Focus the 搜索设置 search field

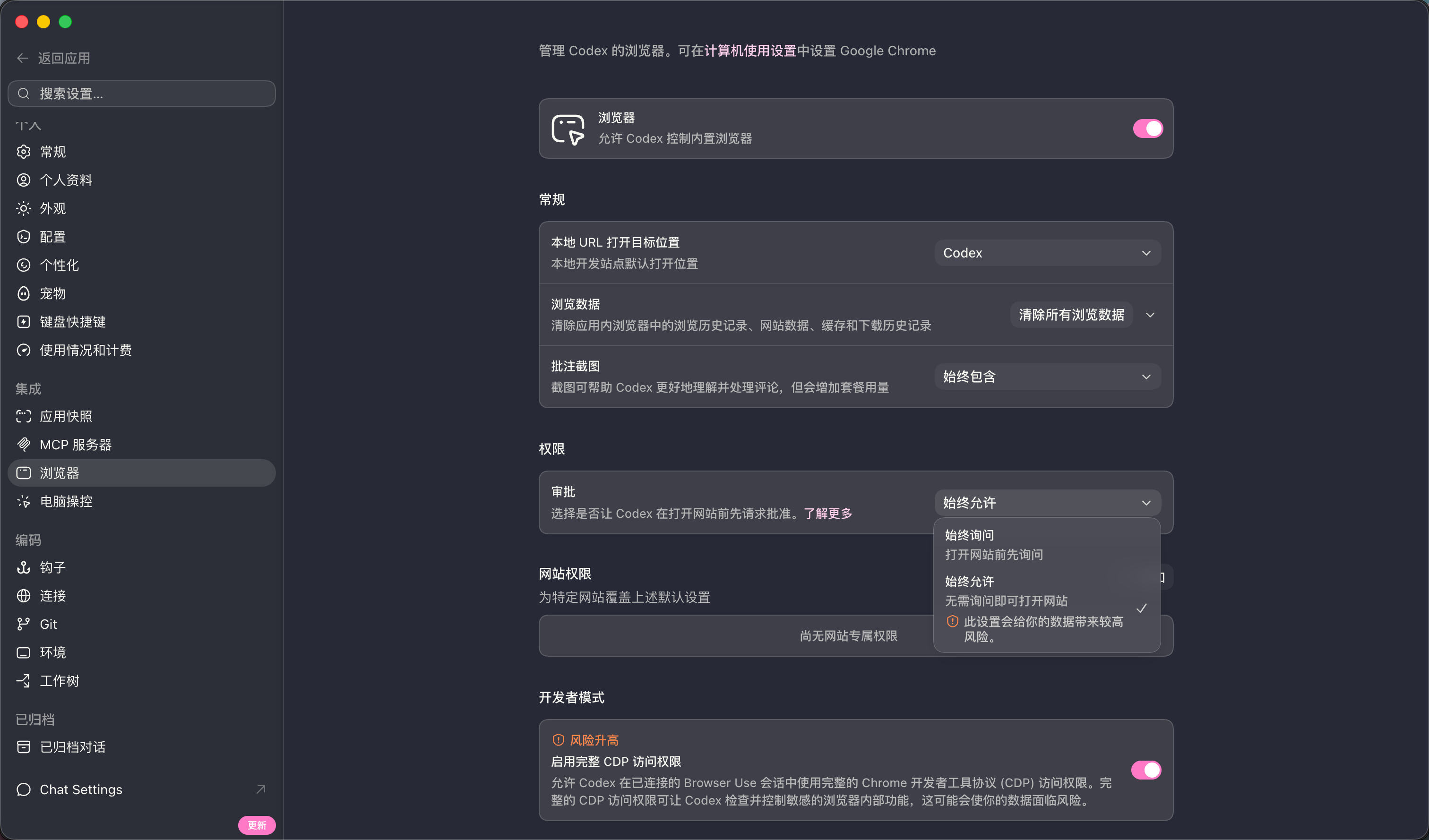[142, 94]
